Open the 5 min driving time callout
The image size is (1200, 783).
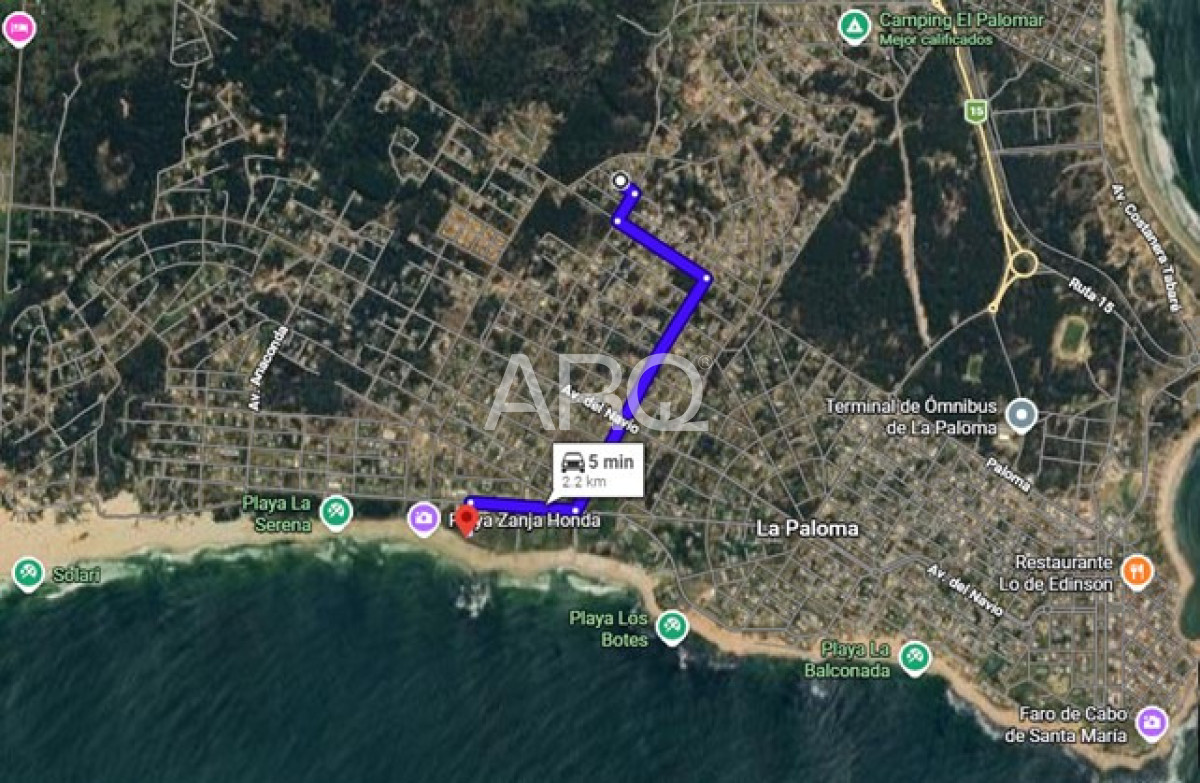pyautogui.click(x=598, y=470)
